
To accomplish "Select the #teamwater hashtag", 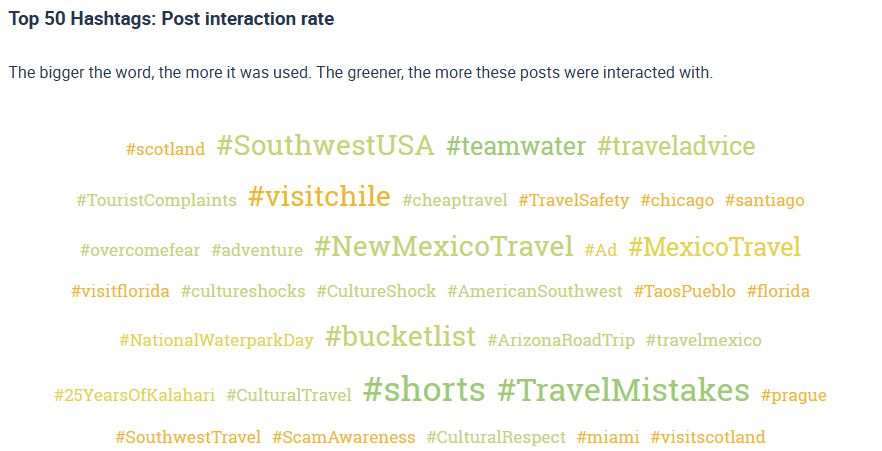I will (x=516, y=147).
